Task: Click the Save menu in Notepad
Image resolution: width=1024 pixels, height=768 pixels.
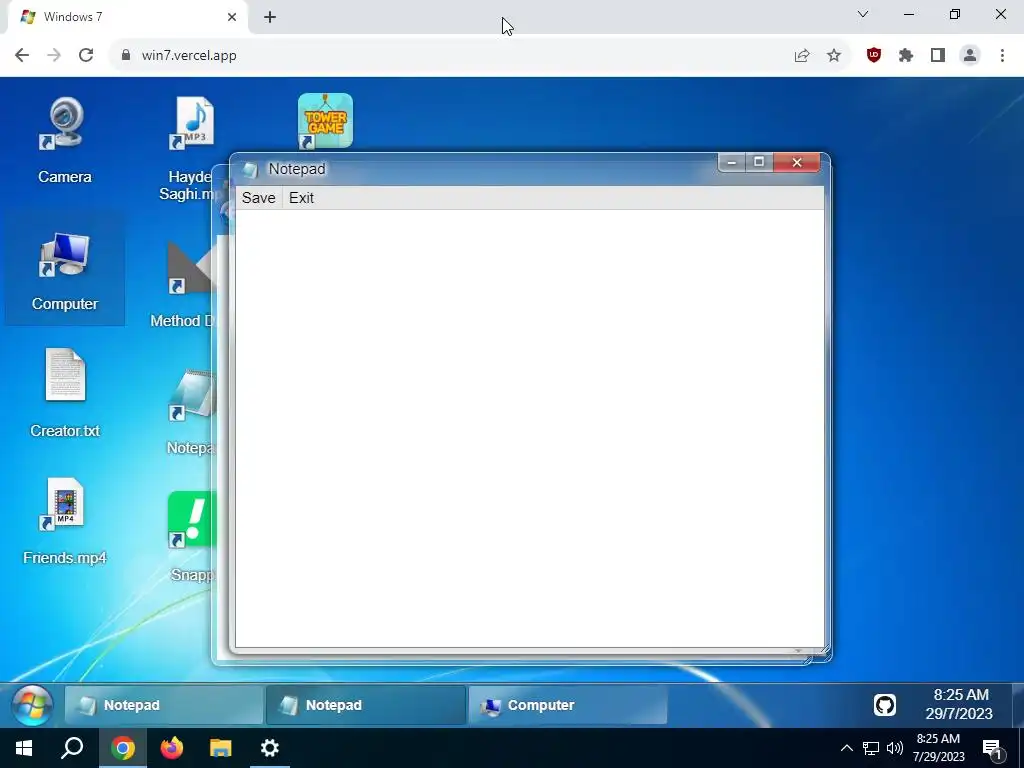Action: pyautogui.click(x=259, y=198)
